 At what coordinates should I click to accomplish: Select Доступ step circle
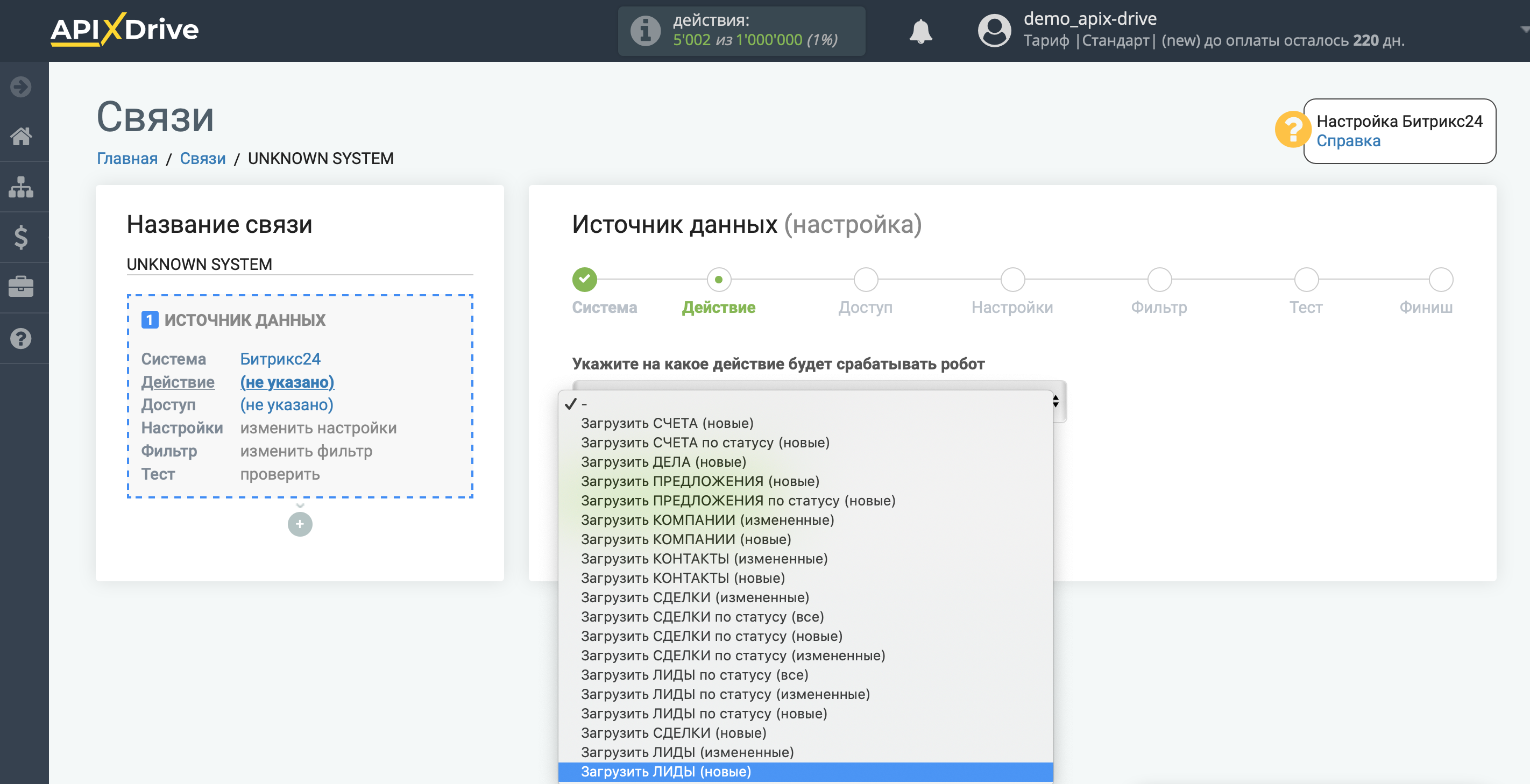click(866, 280)
